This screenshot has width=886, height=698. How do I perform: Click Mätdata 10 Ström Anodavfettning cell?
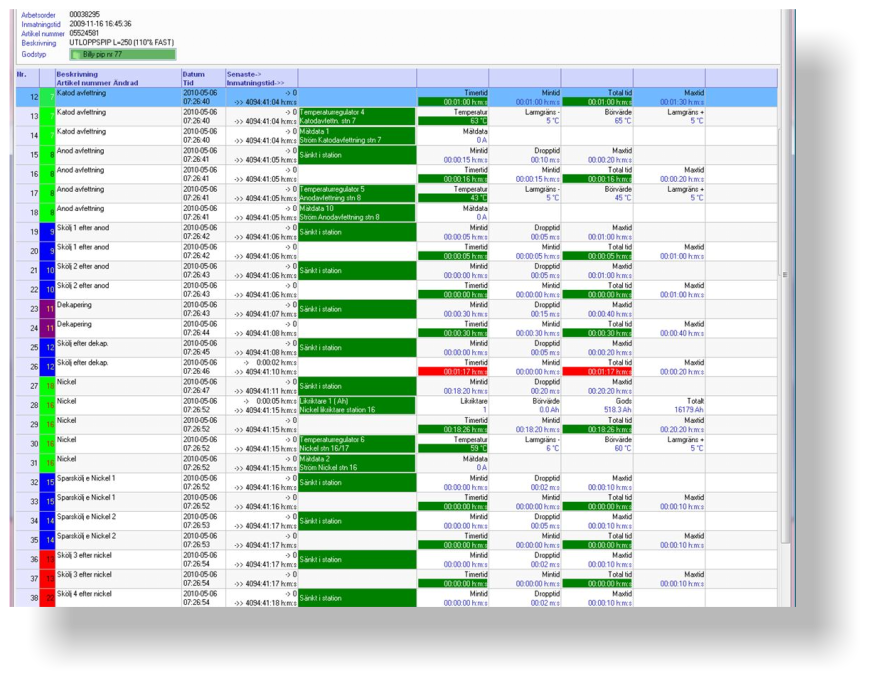[x=356, y=212]
